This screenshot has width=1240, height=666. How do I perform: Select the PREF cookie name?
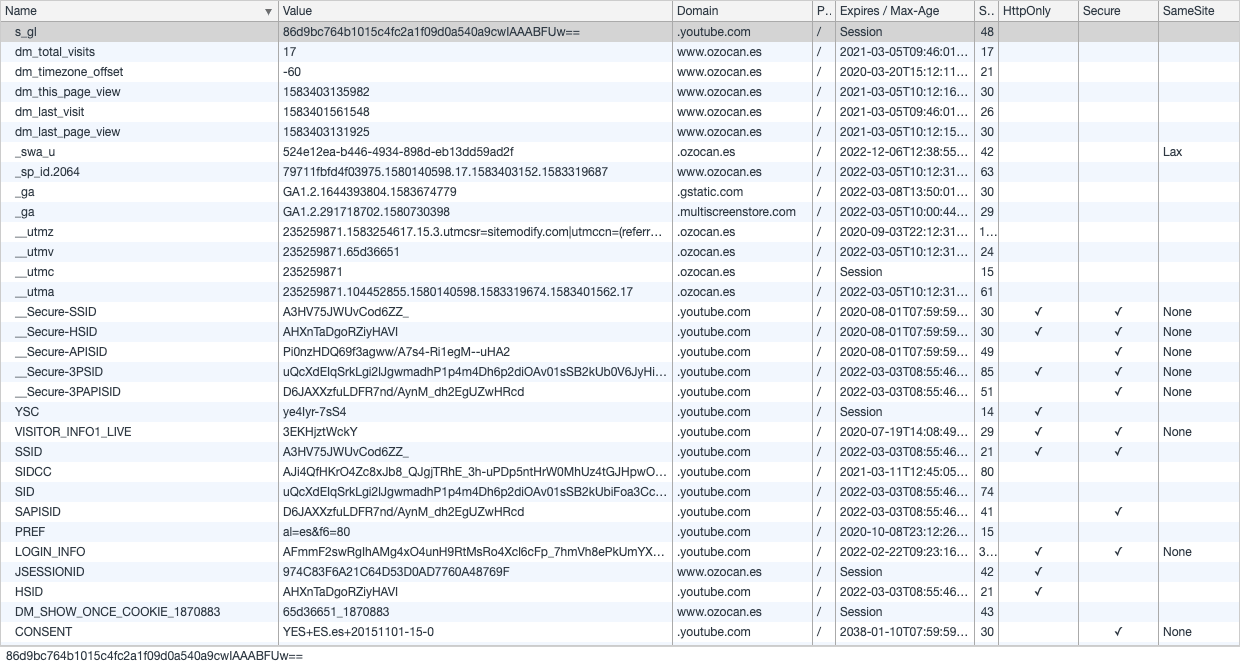[x=30, y=532]
